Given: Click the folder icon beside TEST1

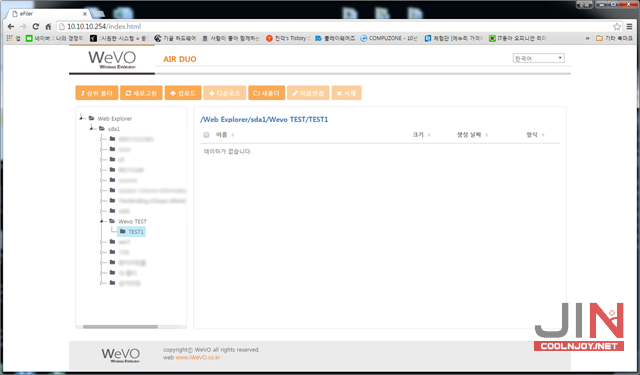Looking at the screenshot, I should 122,231.
